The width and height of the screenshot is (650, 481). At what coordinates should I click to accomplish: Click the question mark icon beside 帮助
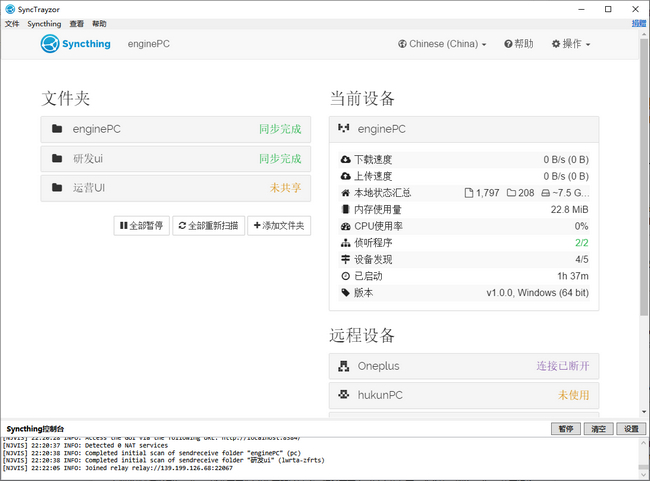(x=508, y=44)
